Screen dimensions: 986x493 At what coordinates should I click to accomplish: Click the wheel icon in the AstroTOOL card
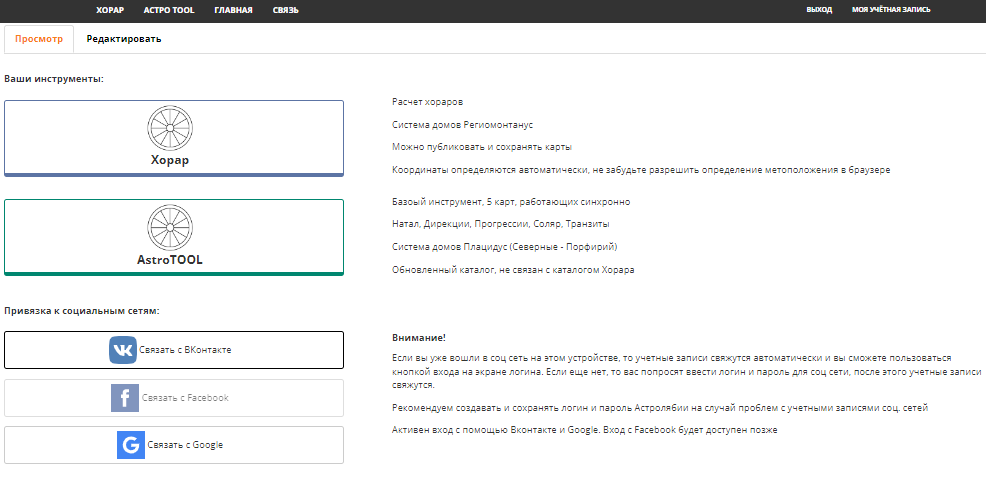pyautogui.click(x=170, y=226)
